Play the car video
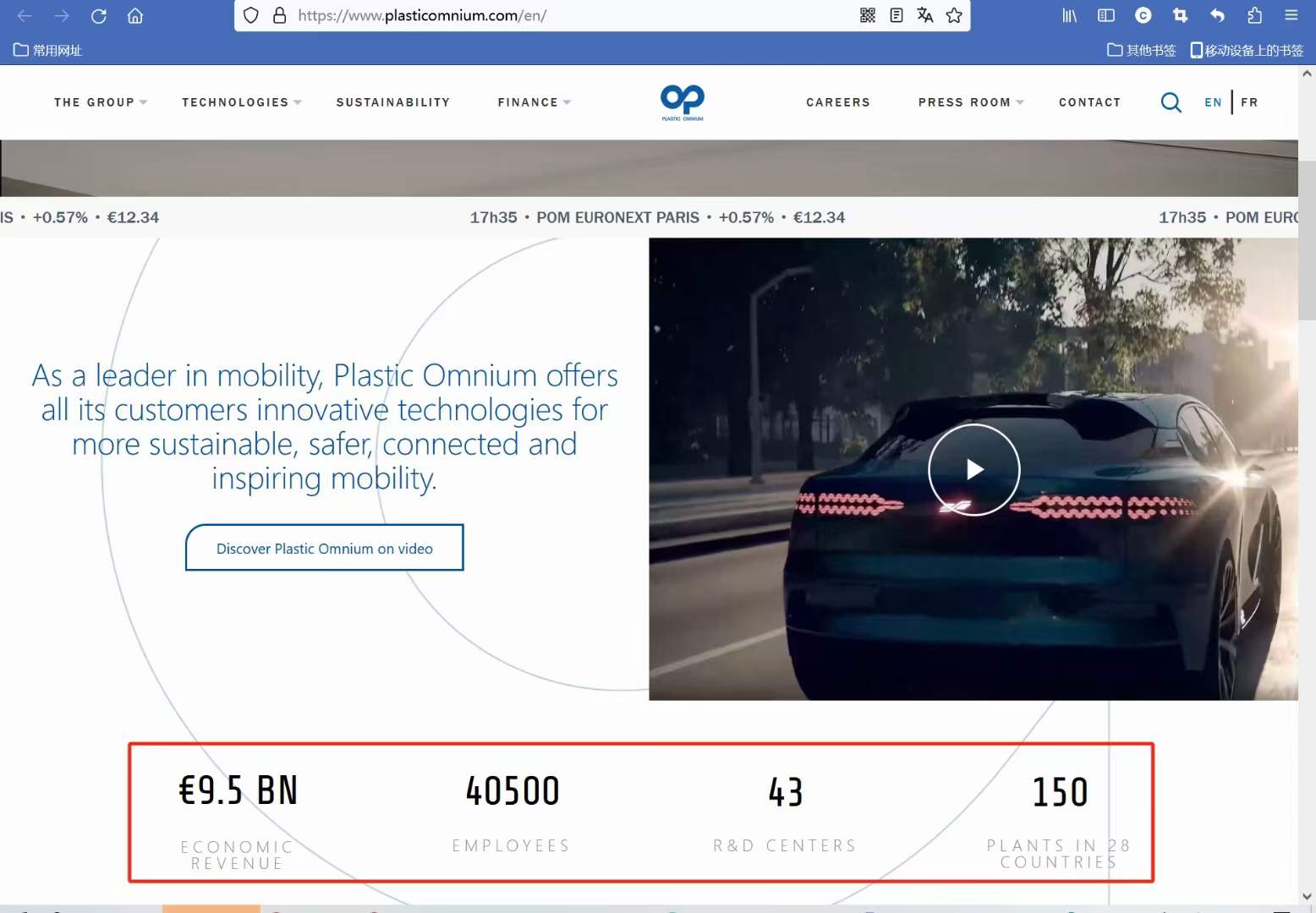 tap(974, 469)
